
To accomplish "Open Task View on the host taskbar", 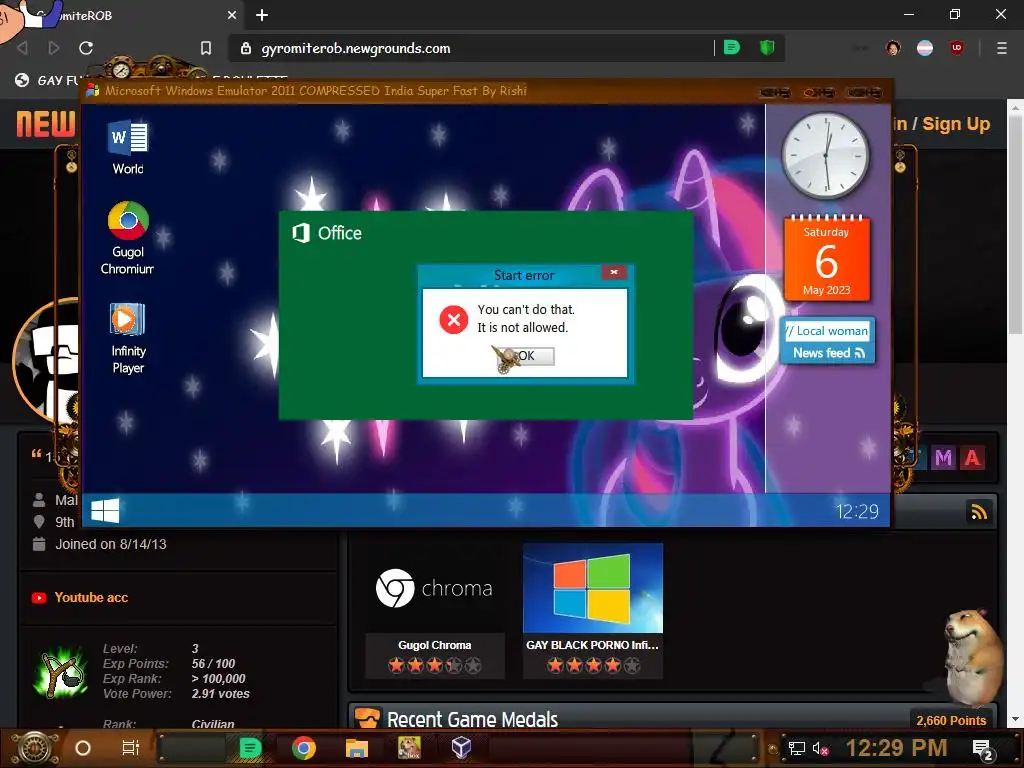I will coord(131,748).
